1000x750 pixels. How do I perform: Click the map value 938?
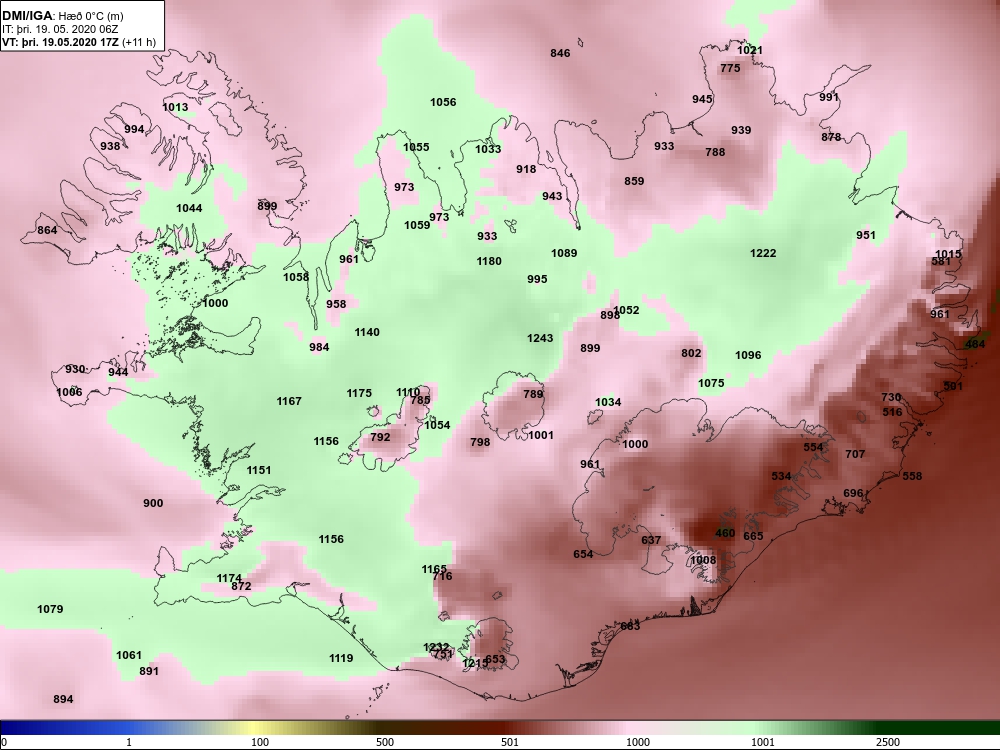[110, 146]
